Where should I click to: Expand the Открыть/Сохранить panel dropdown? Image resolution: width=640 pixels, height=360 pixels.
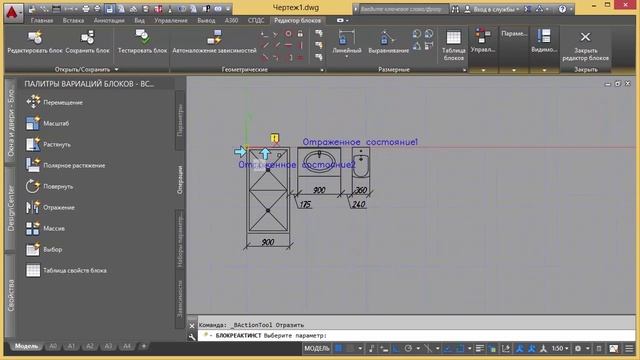(x=116, y=70)
